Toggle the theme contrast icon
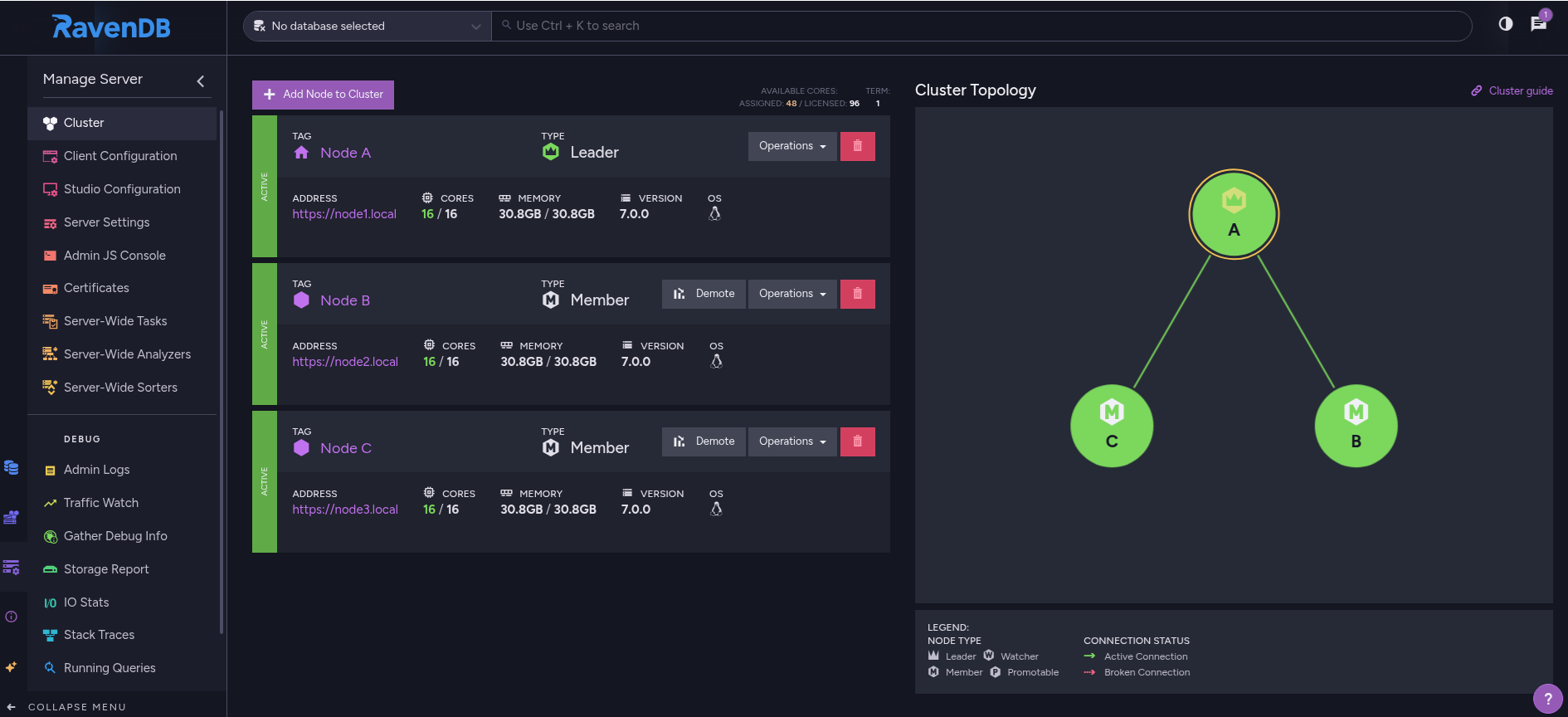 (x=1506, y=24)
